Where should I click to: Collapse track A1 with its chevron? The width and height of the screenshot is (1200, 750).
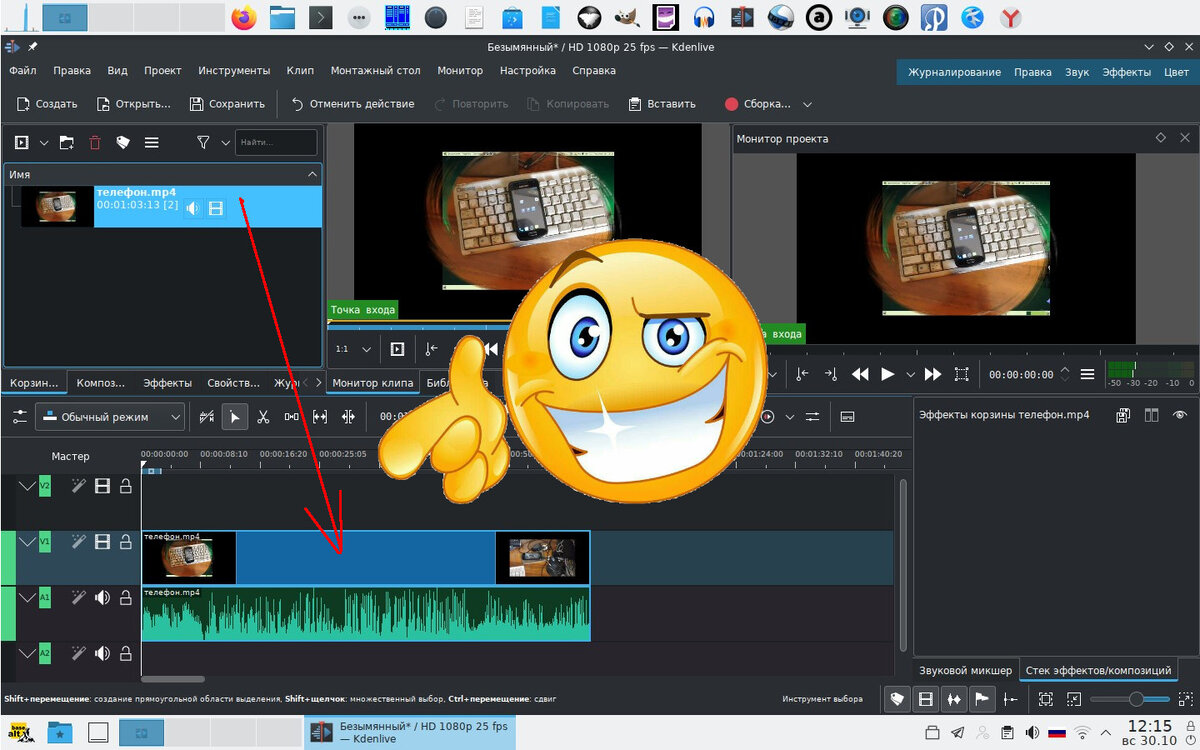pyautogui.click(x=27, y=598)
